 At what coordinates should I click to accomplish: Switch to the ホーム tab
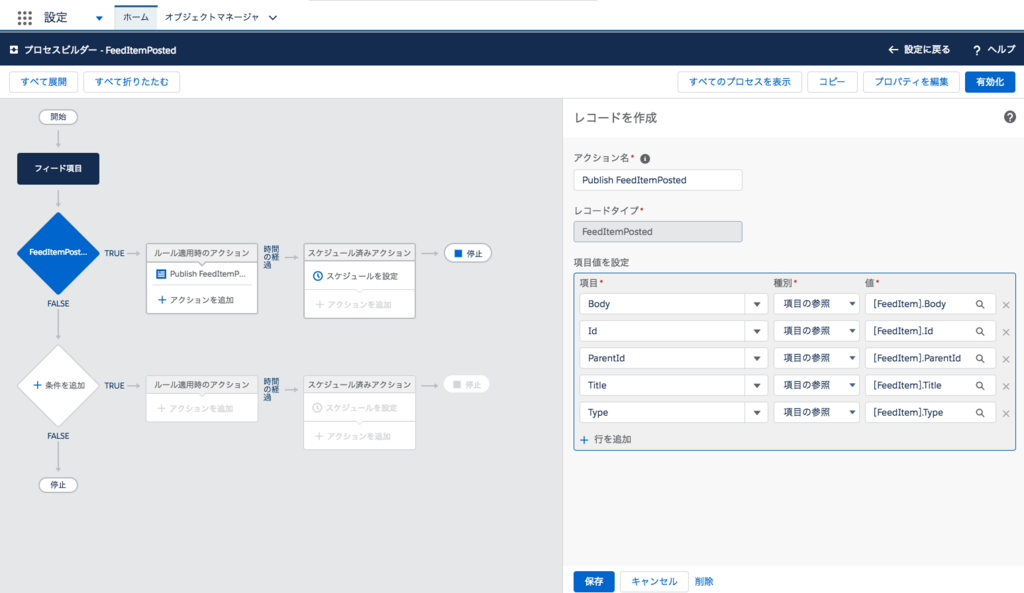coord(136,18)
